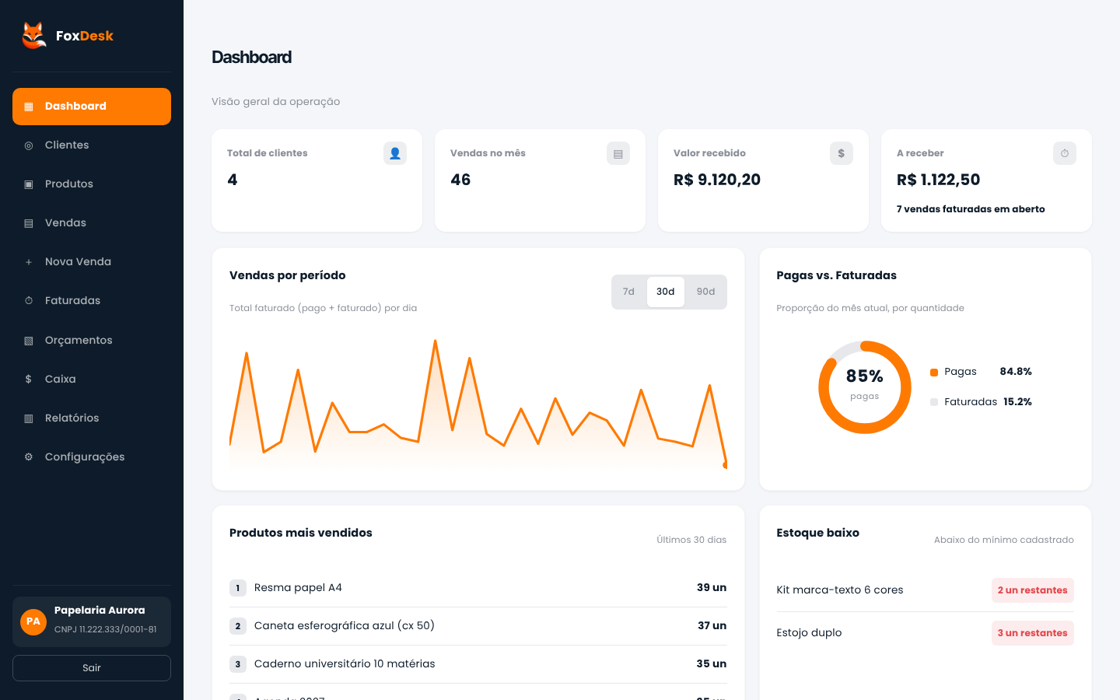
Task: Click the 85% pagas donut chart
Action: (x=864, y=387)
